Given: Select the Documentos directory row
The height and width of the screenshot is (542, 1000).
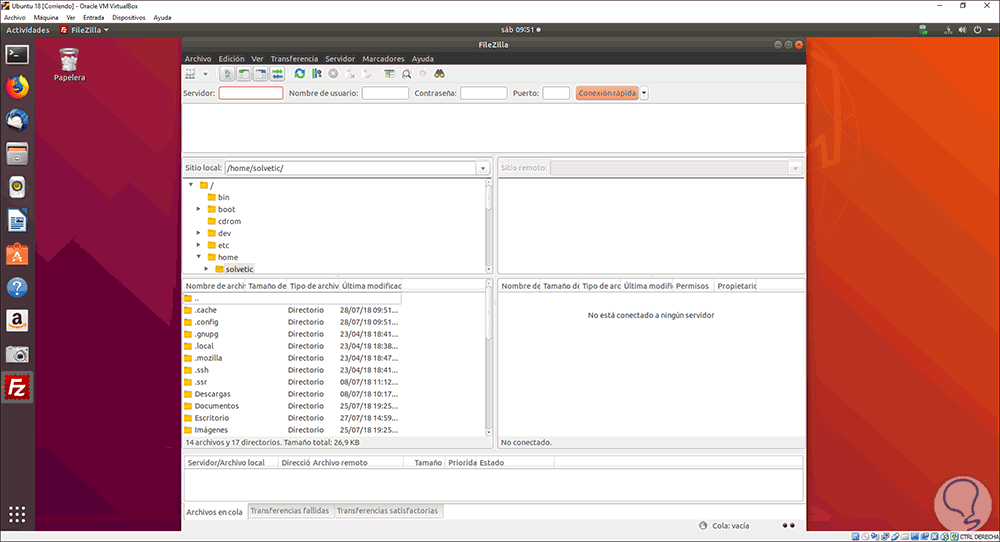Looking at the screenshot, I should [x=291, y=406].
